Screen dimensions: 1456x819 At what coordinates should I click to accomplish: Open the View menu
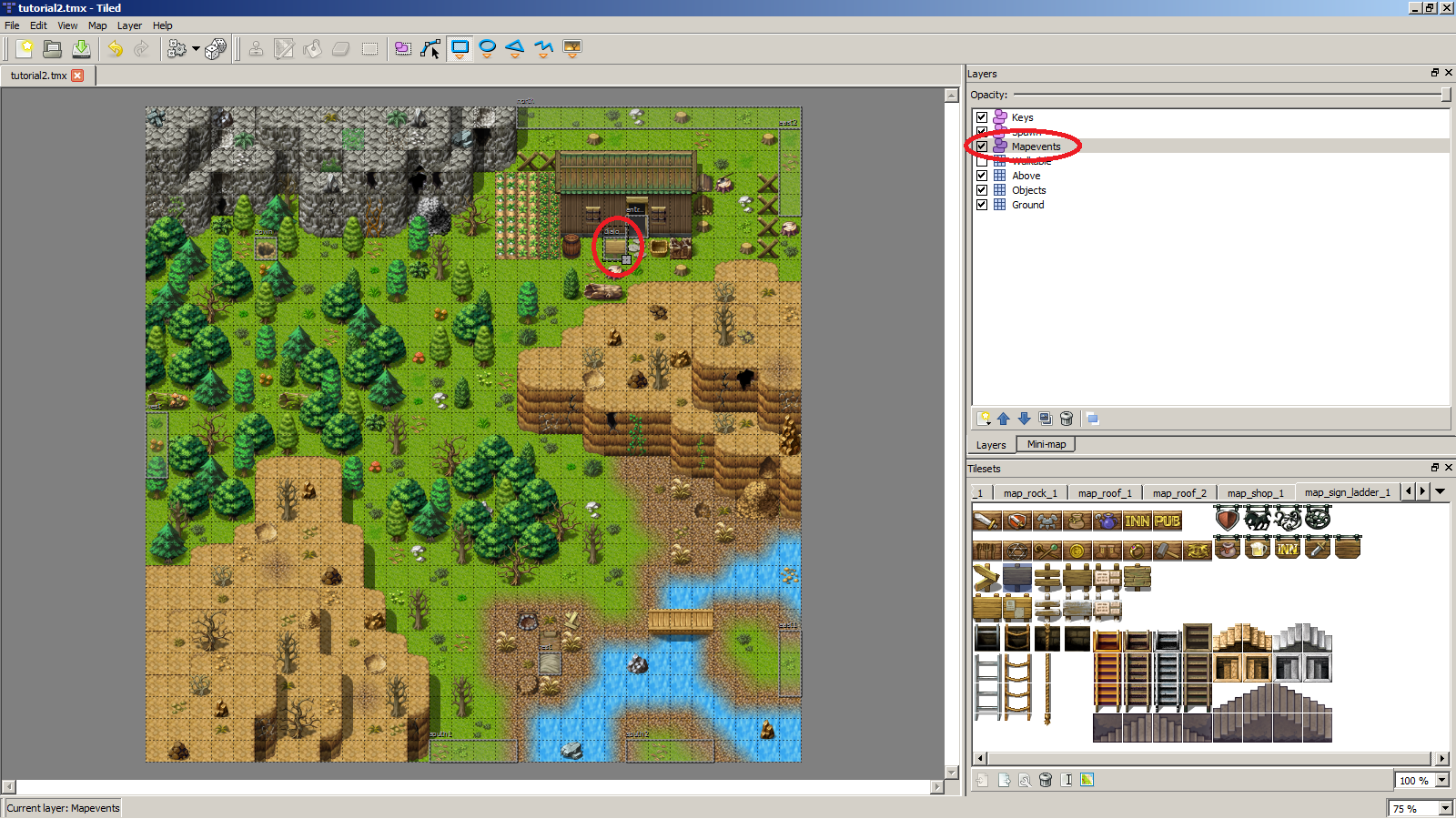coord(67,25)
